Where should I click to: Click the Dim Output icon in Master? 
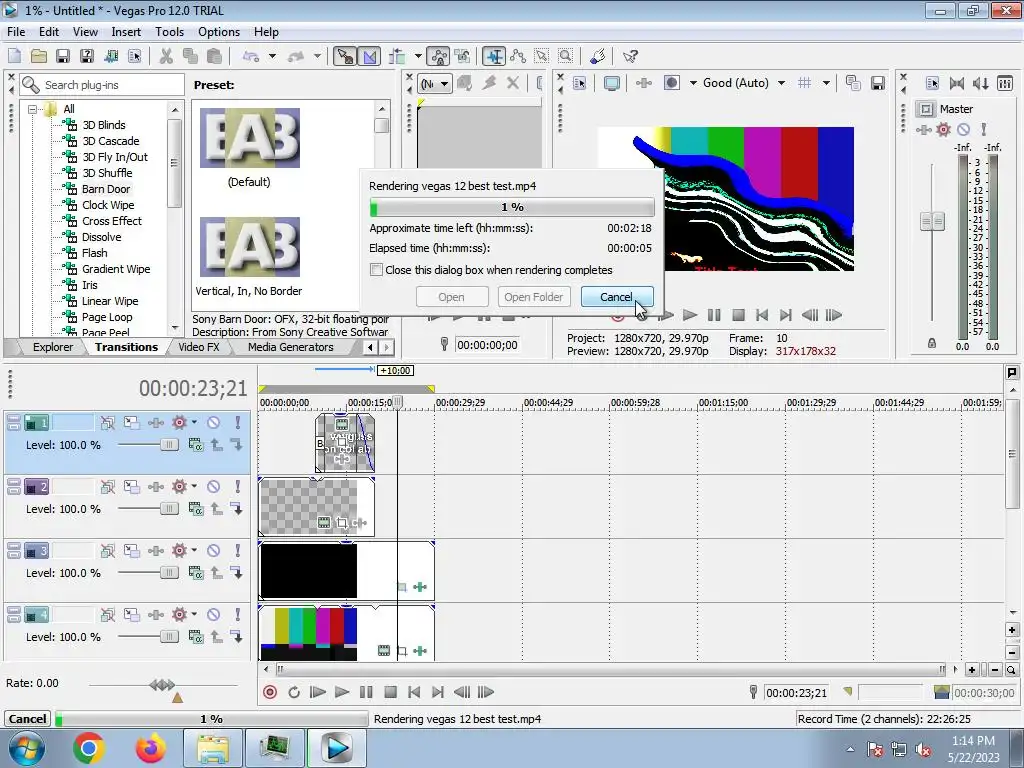[980, 83]
